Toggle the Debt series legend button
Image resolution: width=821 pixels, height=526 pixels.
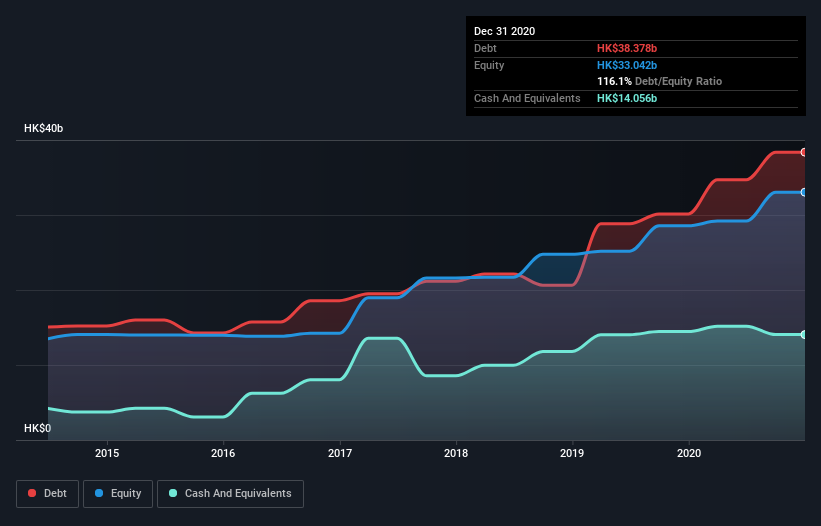pos(48,494)
